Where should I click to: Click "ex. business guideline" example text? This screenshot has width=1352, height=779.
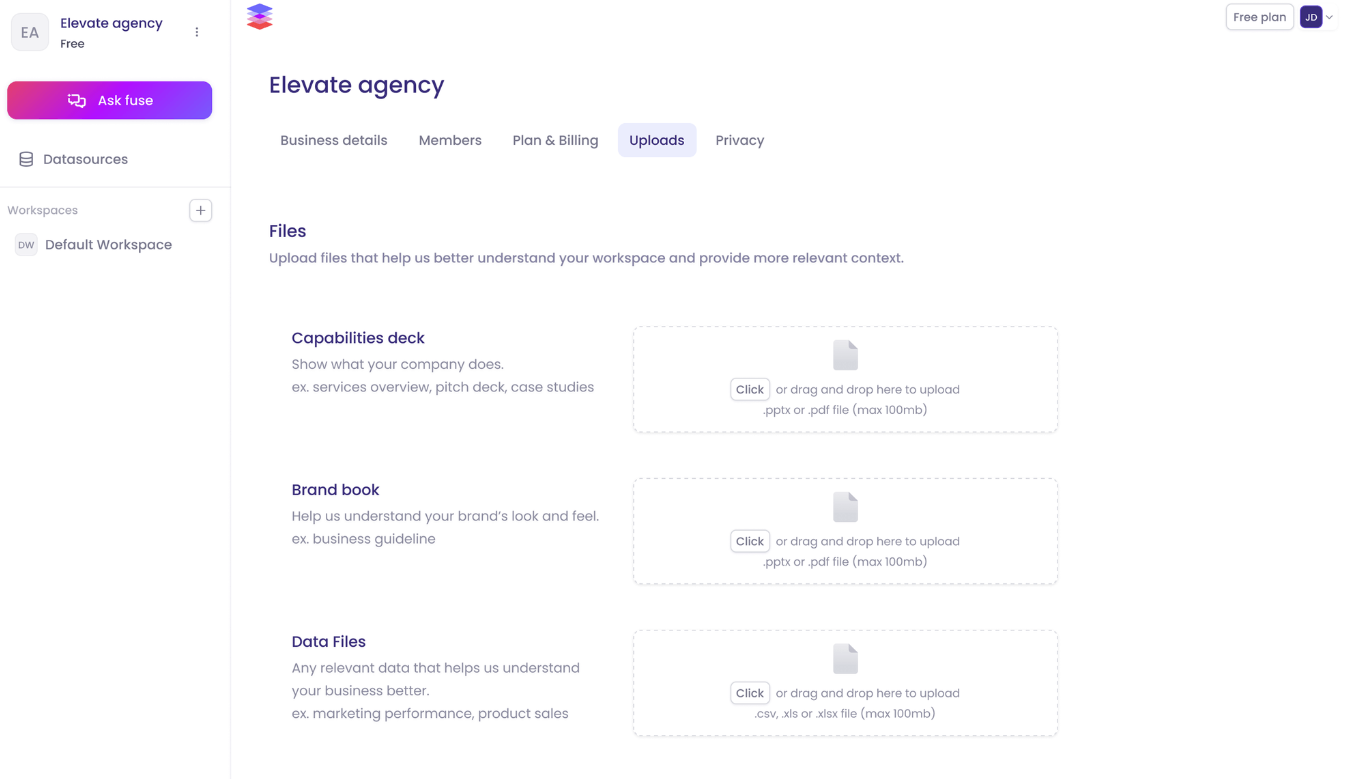click(364, 539)
